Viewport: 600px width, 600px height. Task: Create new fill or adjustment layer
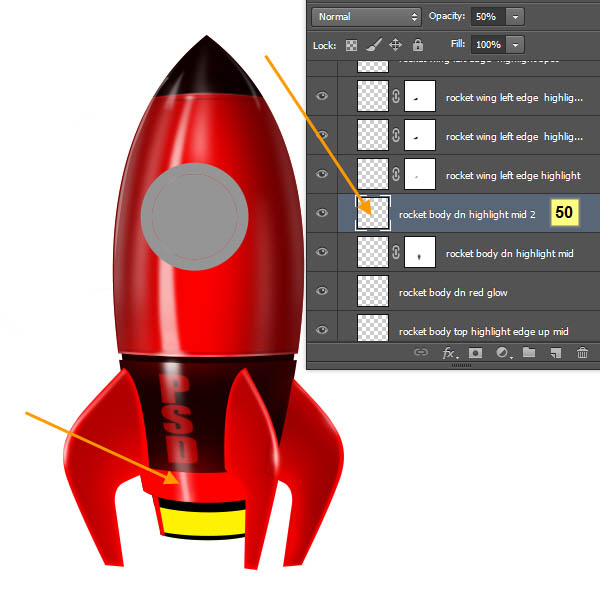[x=503, y=353]
